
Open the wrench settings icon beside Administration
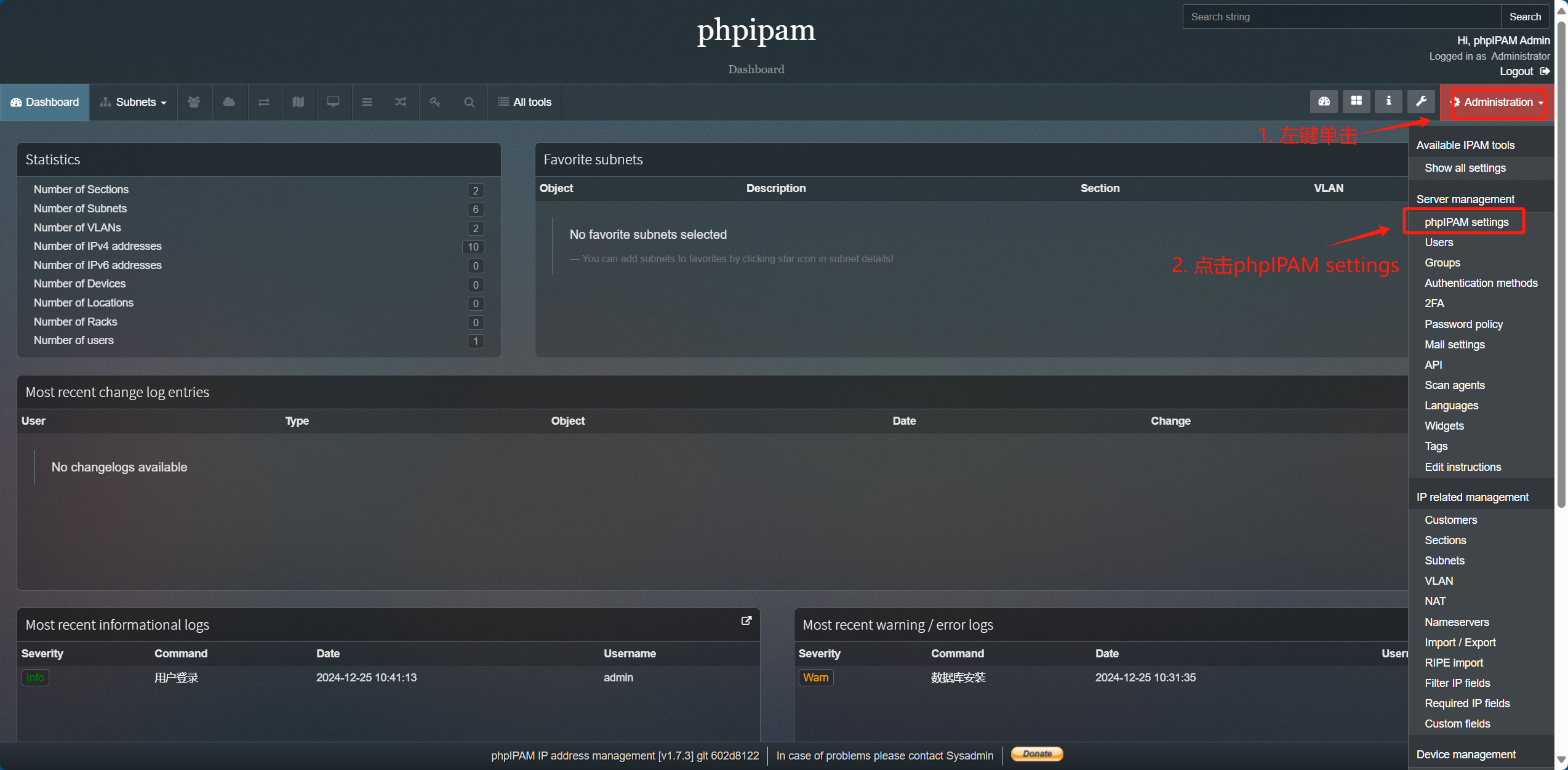click(1421, 102)
